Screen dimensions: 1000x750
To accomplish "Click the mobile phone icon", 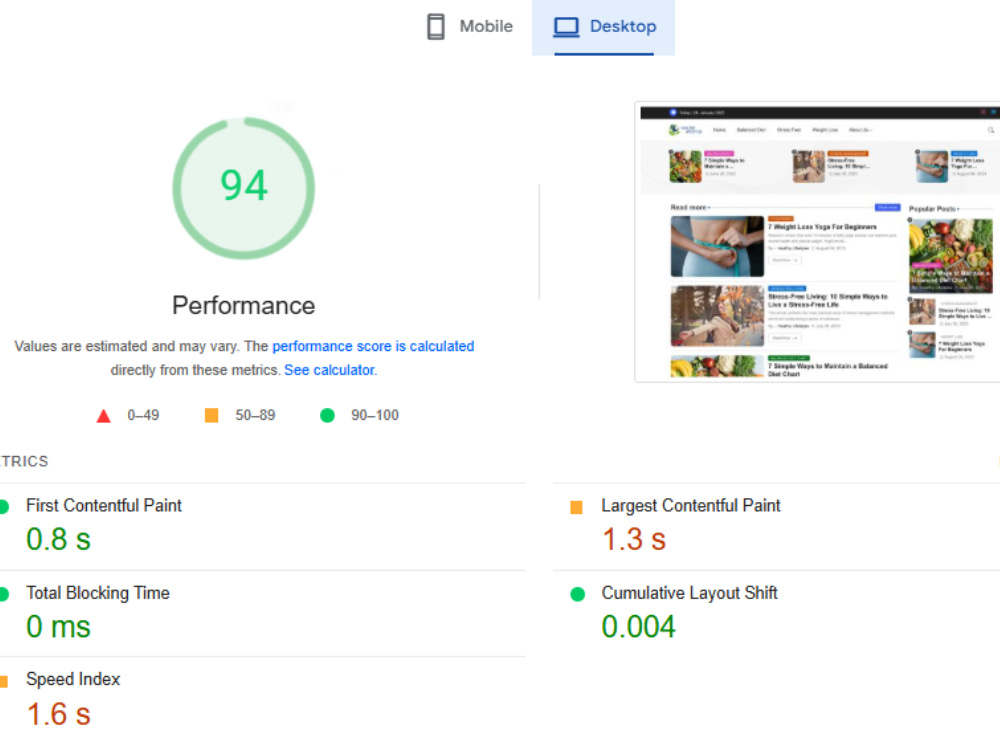I will click(x=436, y=27).
